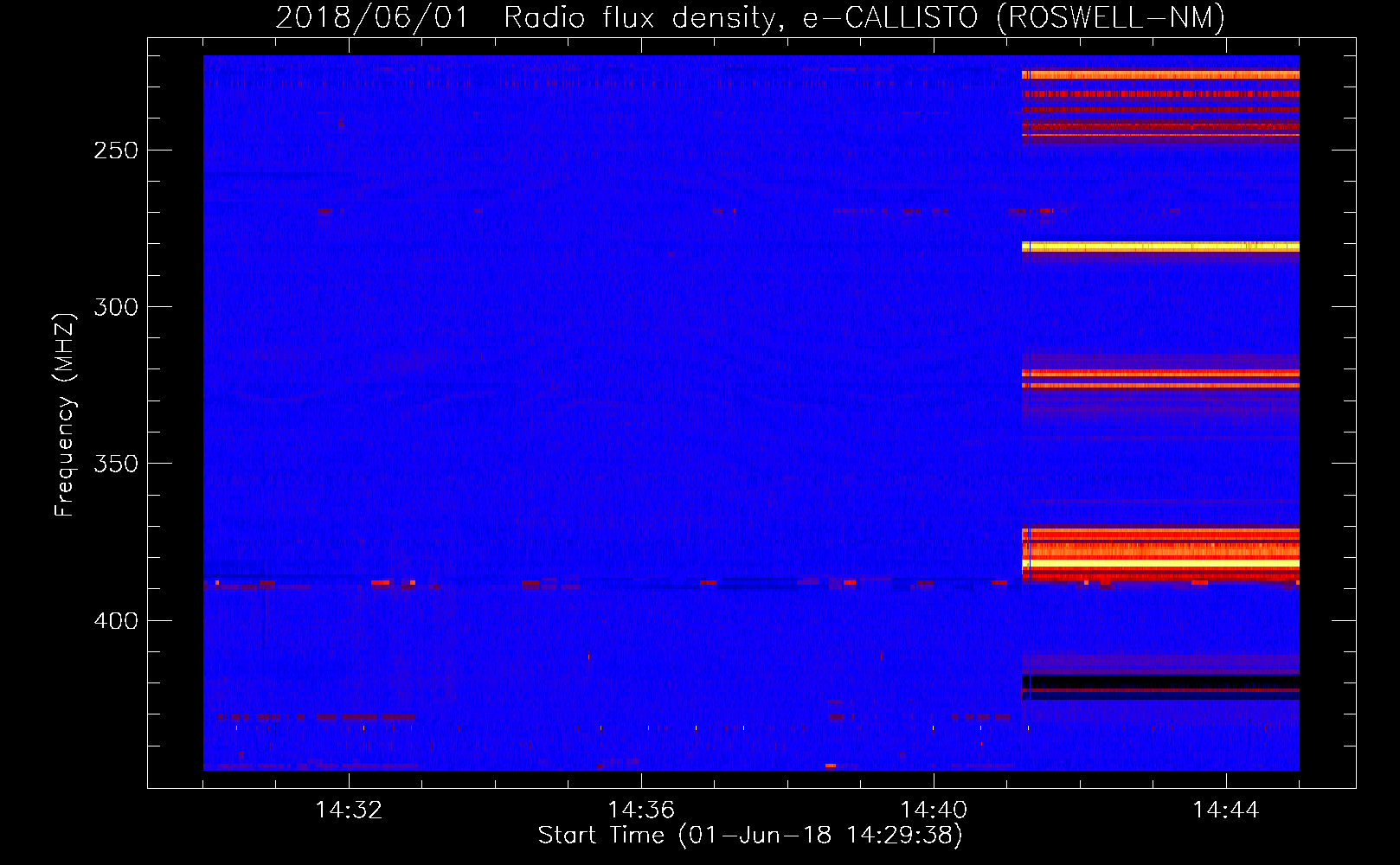Click the 400 frequency tick label

[x=116, y=621]
